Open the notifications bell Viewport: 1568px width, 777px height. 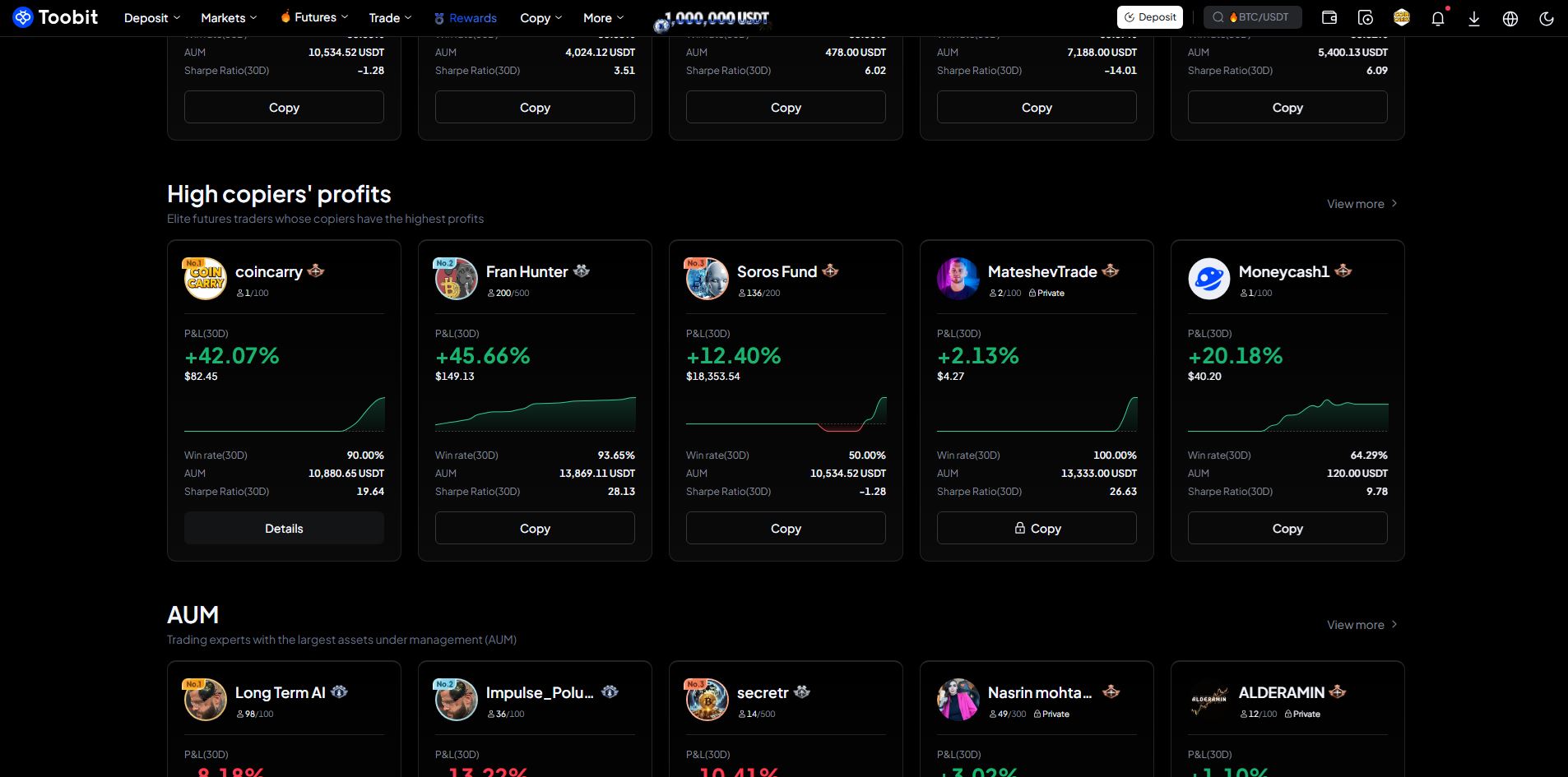coord(1438,18)
